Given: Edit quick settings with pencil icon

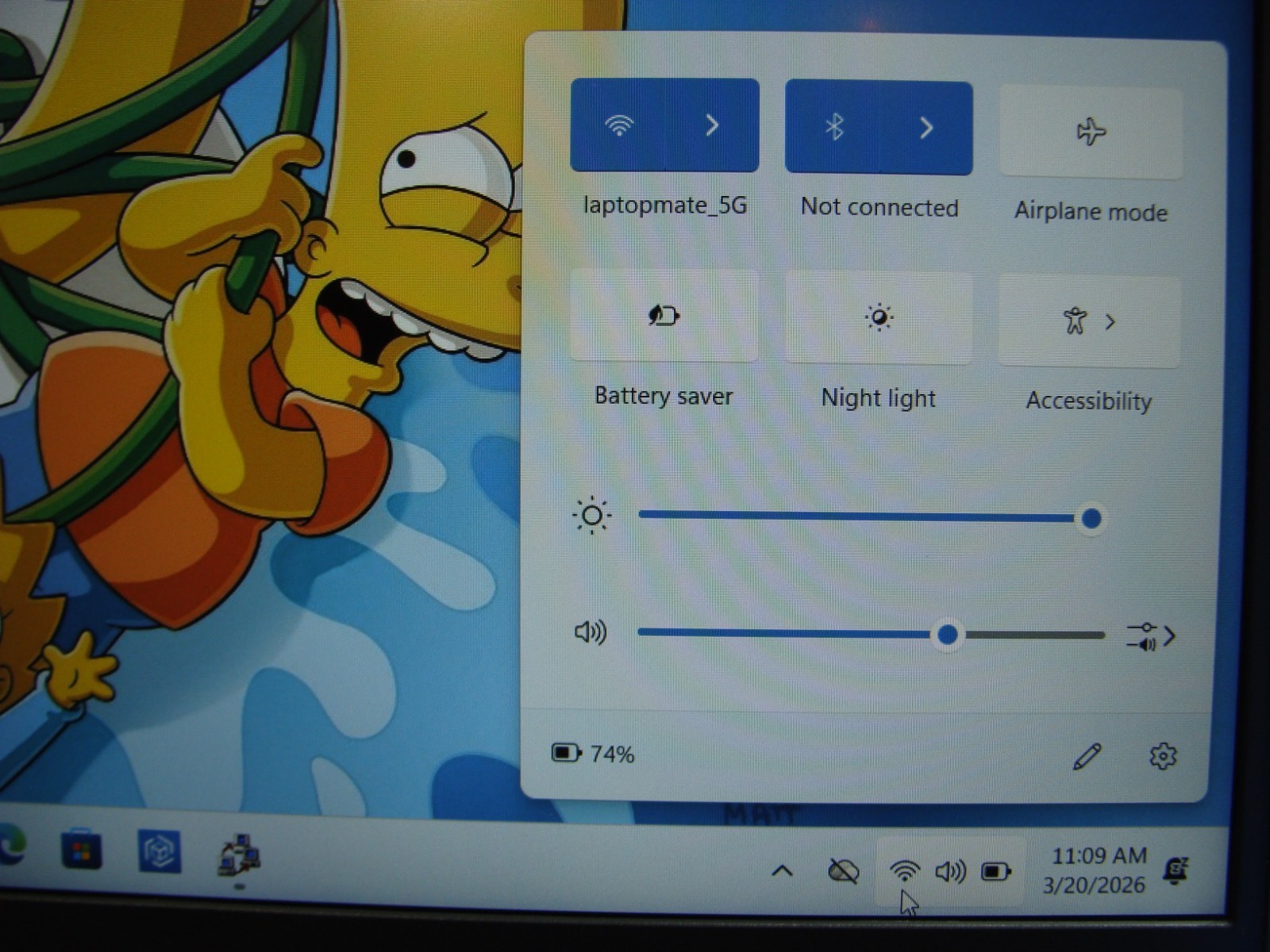Looking at the screenshot, I should (x=1087, y=756).
